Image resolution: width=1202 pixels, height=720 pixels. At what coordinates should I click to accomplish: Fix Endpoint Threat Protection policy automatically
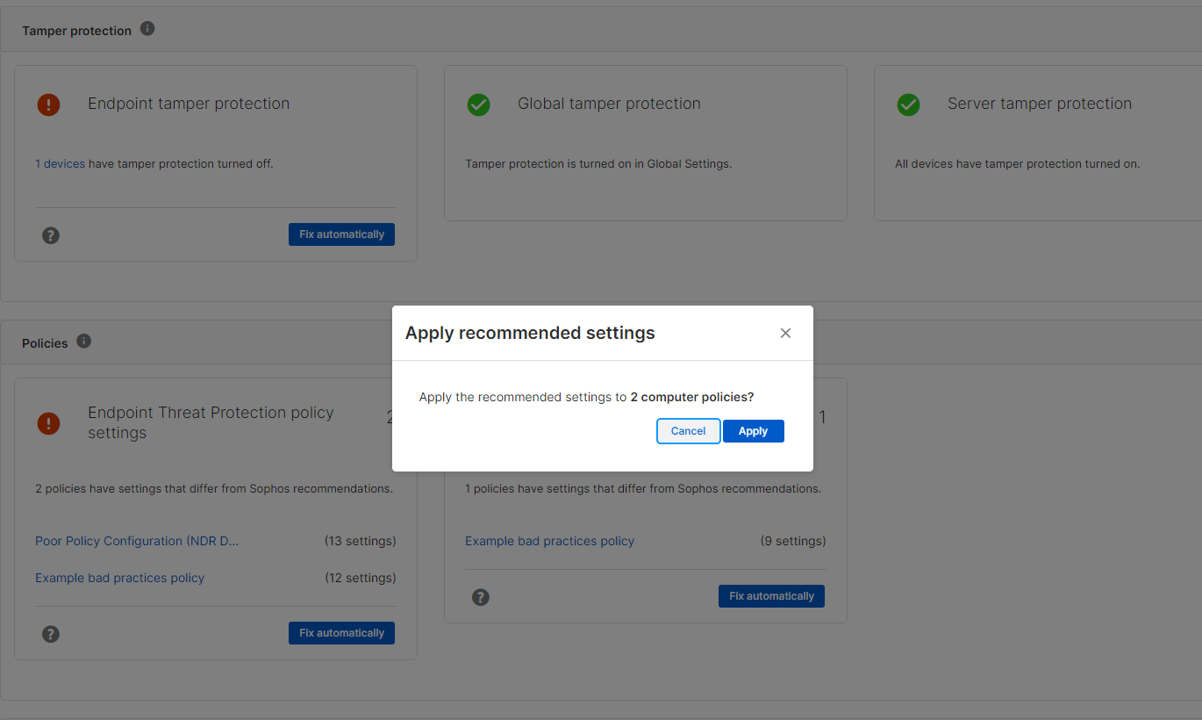341,633
